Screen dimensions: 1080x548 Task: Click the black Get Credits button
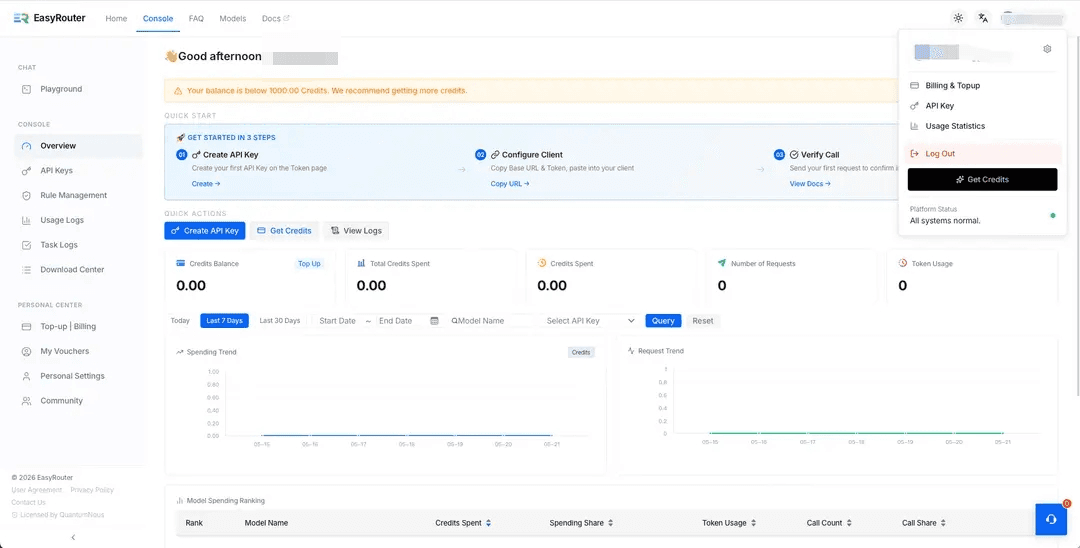click(x=982, y=179)
